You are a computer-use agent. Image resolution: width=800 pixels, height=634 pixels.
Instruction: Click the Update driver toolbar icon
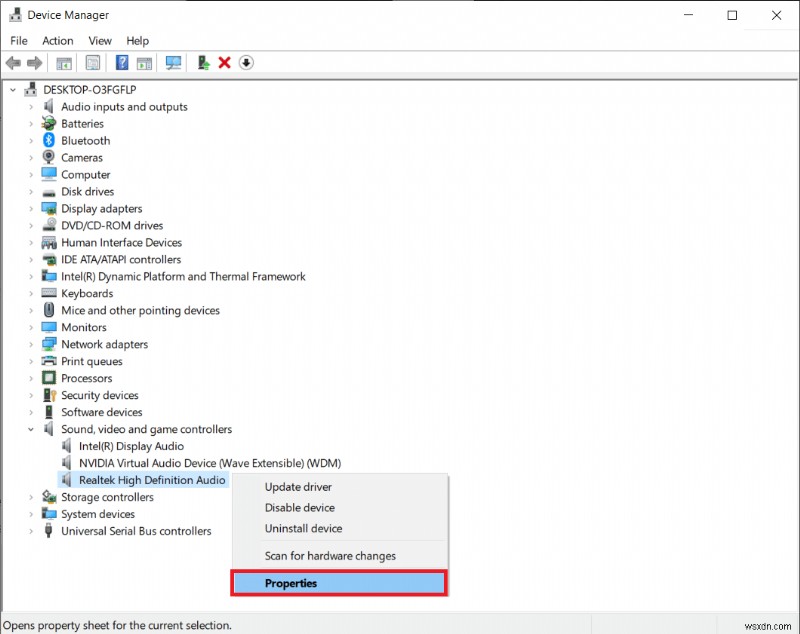[x=203, y=62]
